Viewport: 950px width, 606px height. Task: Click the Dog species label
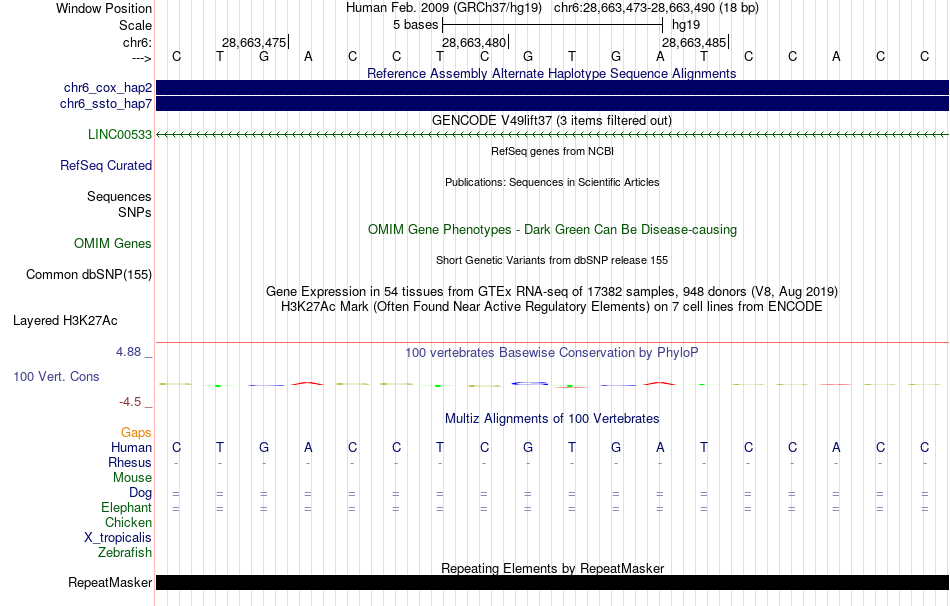140,493
